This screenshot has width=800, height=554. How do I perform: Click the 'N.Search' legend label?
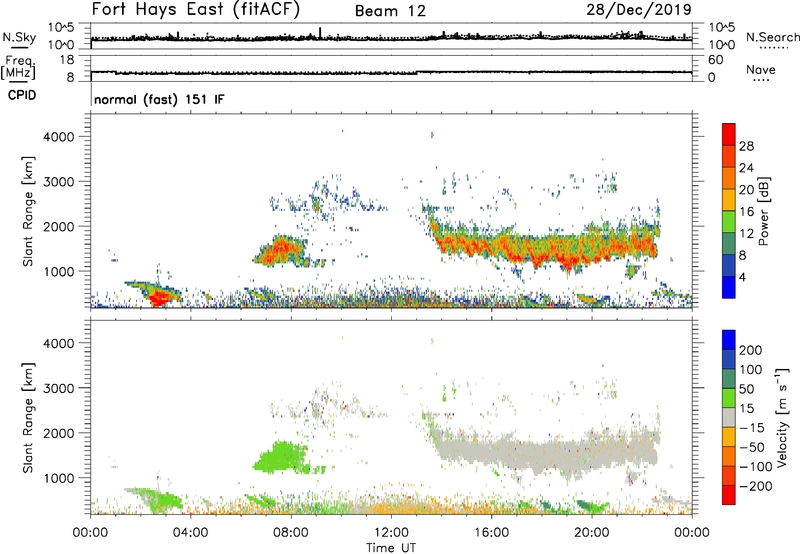772,37
